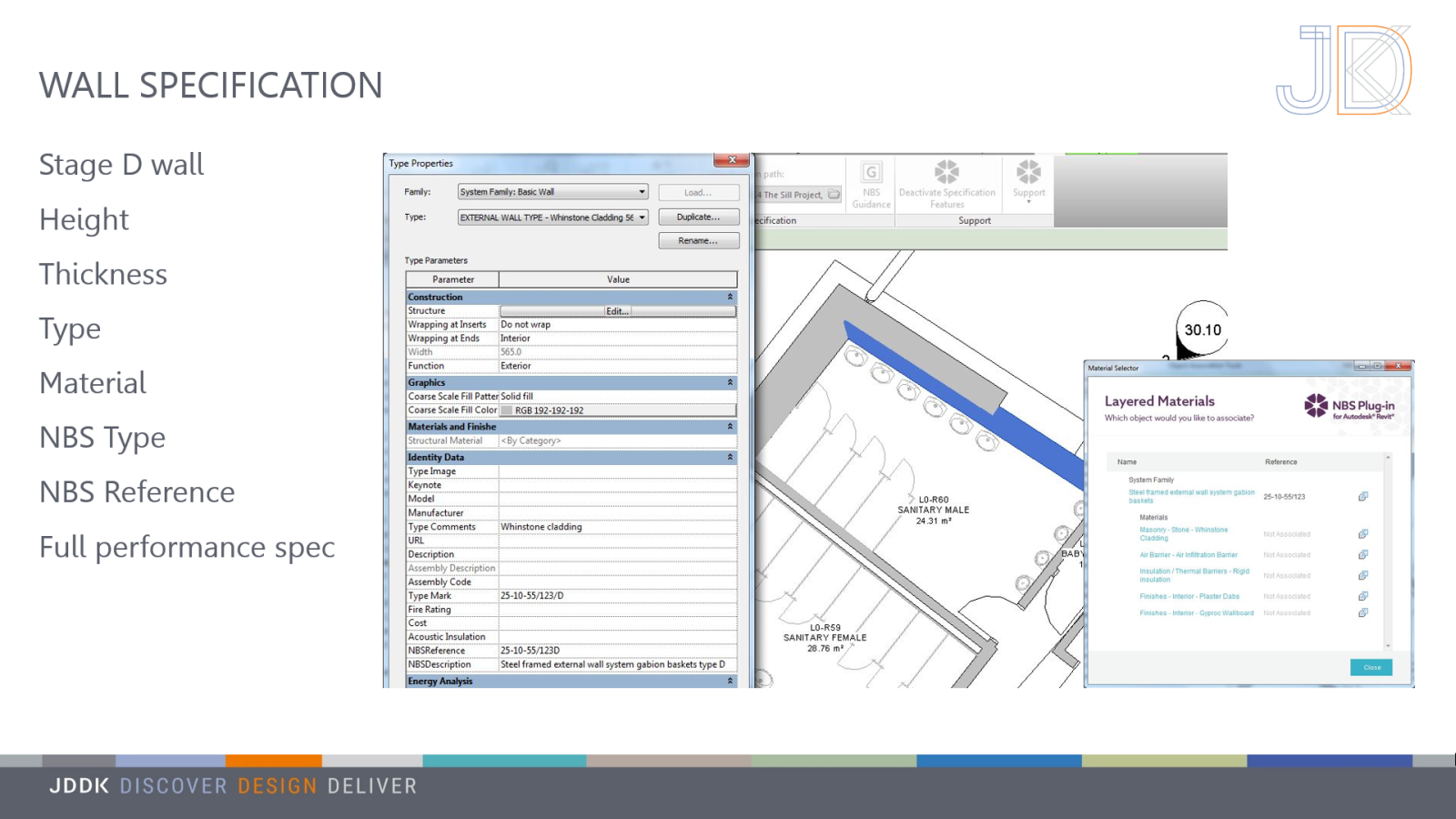This screenshot has width=1456, height=819.
Task: Close the Type Properties dialog
Action: click(732, 160)
